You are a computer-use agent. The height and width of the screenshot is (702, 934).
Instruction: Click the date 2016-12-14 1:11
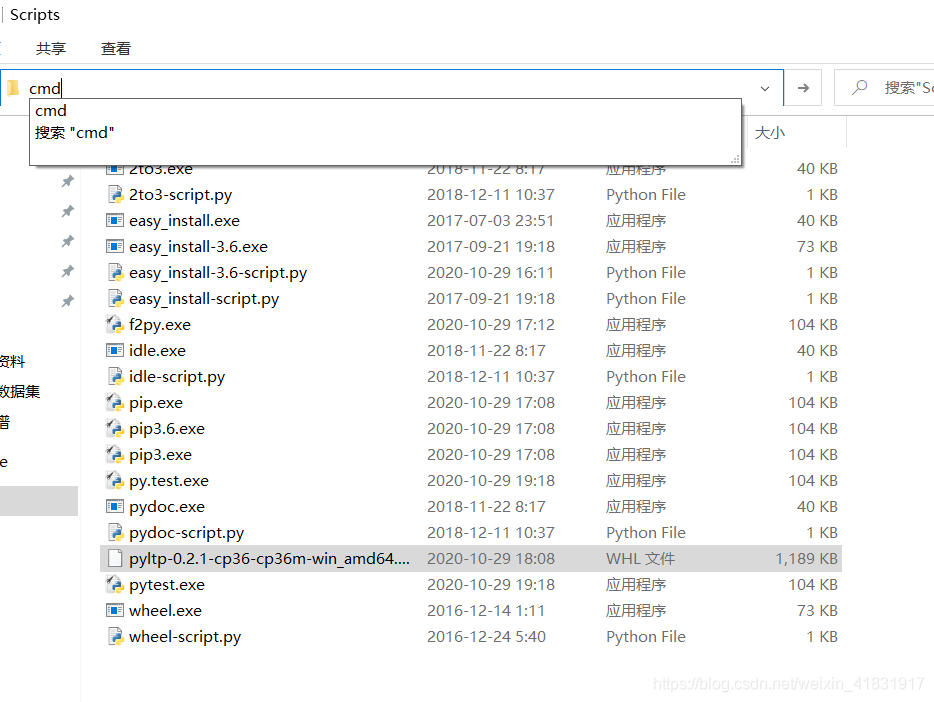(485, 611)
